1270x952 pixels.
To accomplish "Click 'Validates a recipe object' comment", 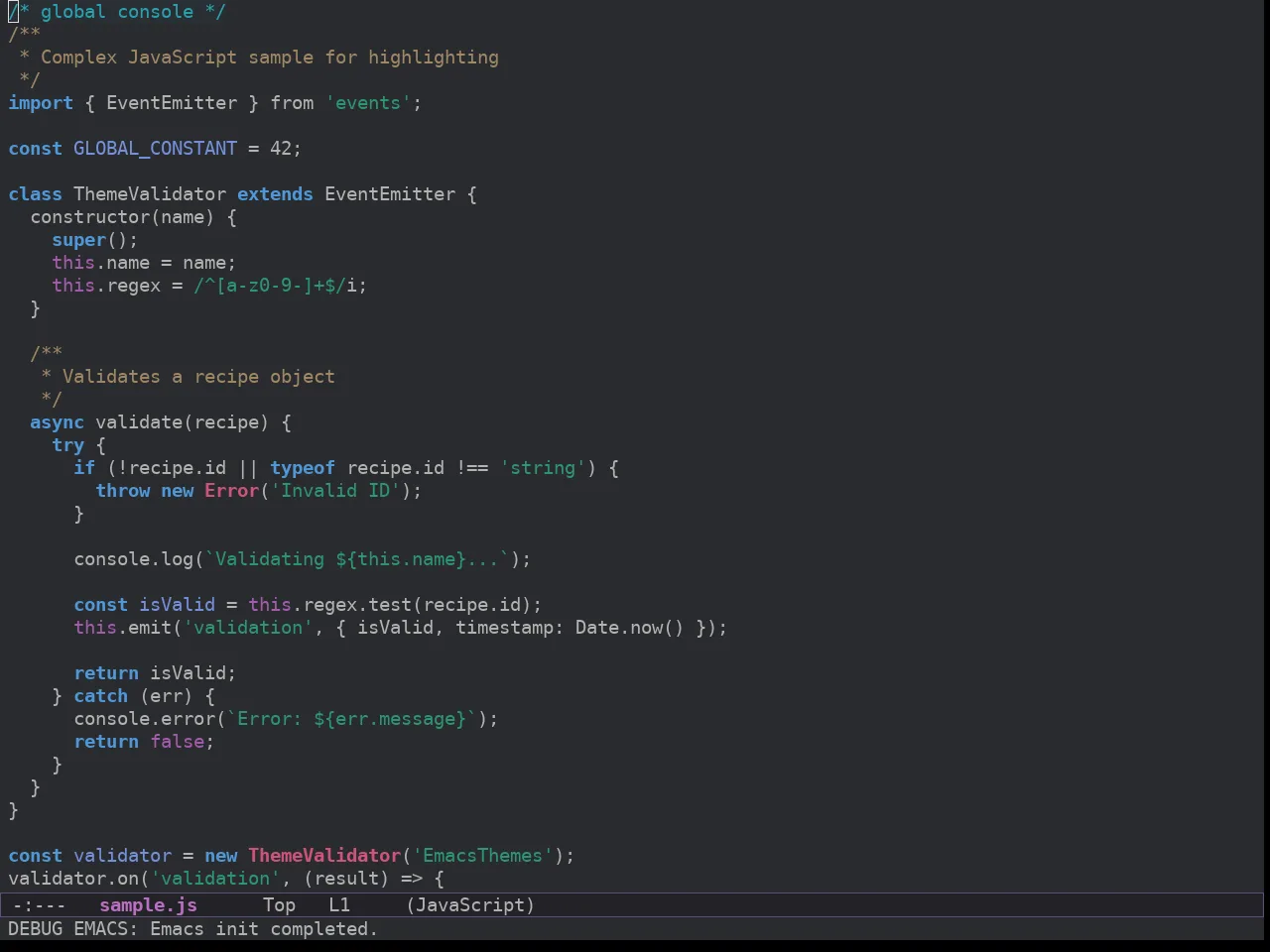I will coord(198,377).
